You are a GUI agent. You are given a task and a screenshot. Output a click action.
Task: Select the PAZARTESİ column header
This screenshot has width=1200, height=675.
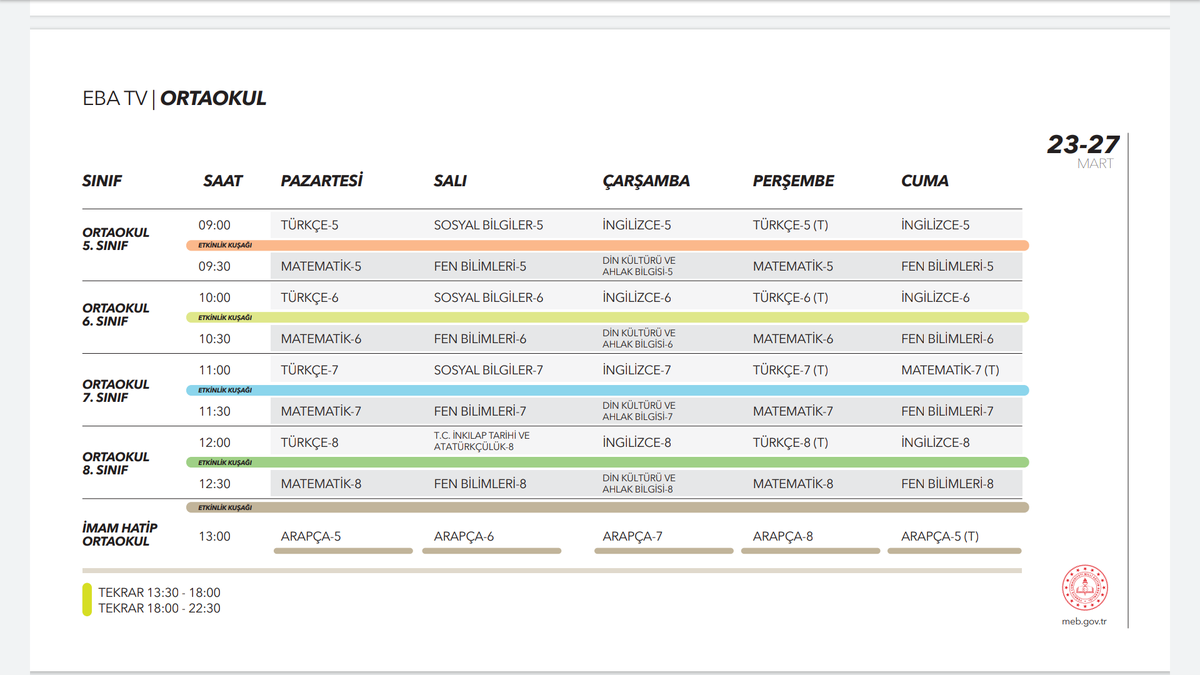coord(318,181)
